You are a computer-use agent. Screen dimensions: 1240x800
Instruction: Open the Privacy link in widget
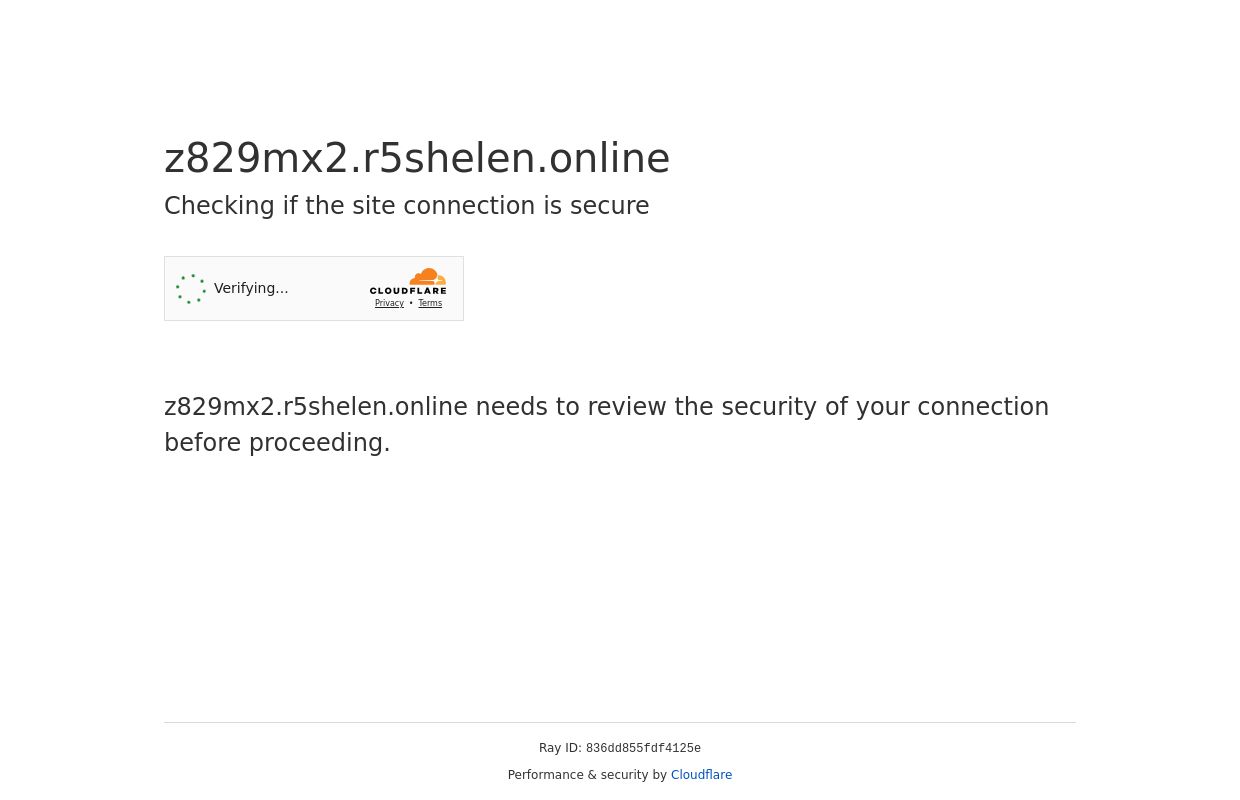coord(389,304)
